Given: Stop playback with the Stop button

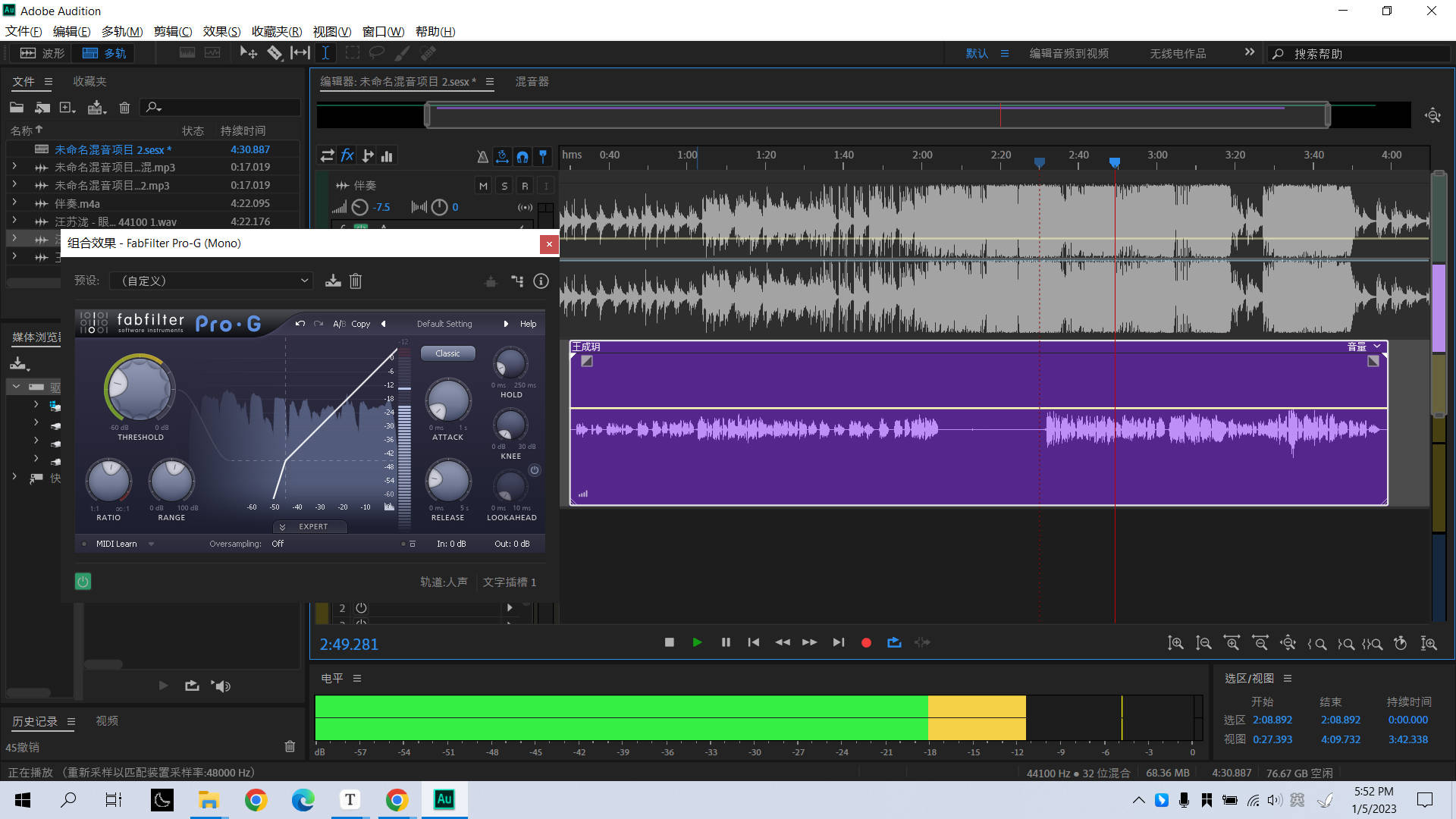Looking at the screenshot, I should click(669, 642).
